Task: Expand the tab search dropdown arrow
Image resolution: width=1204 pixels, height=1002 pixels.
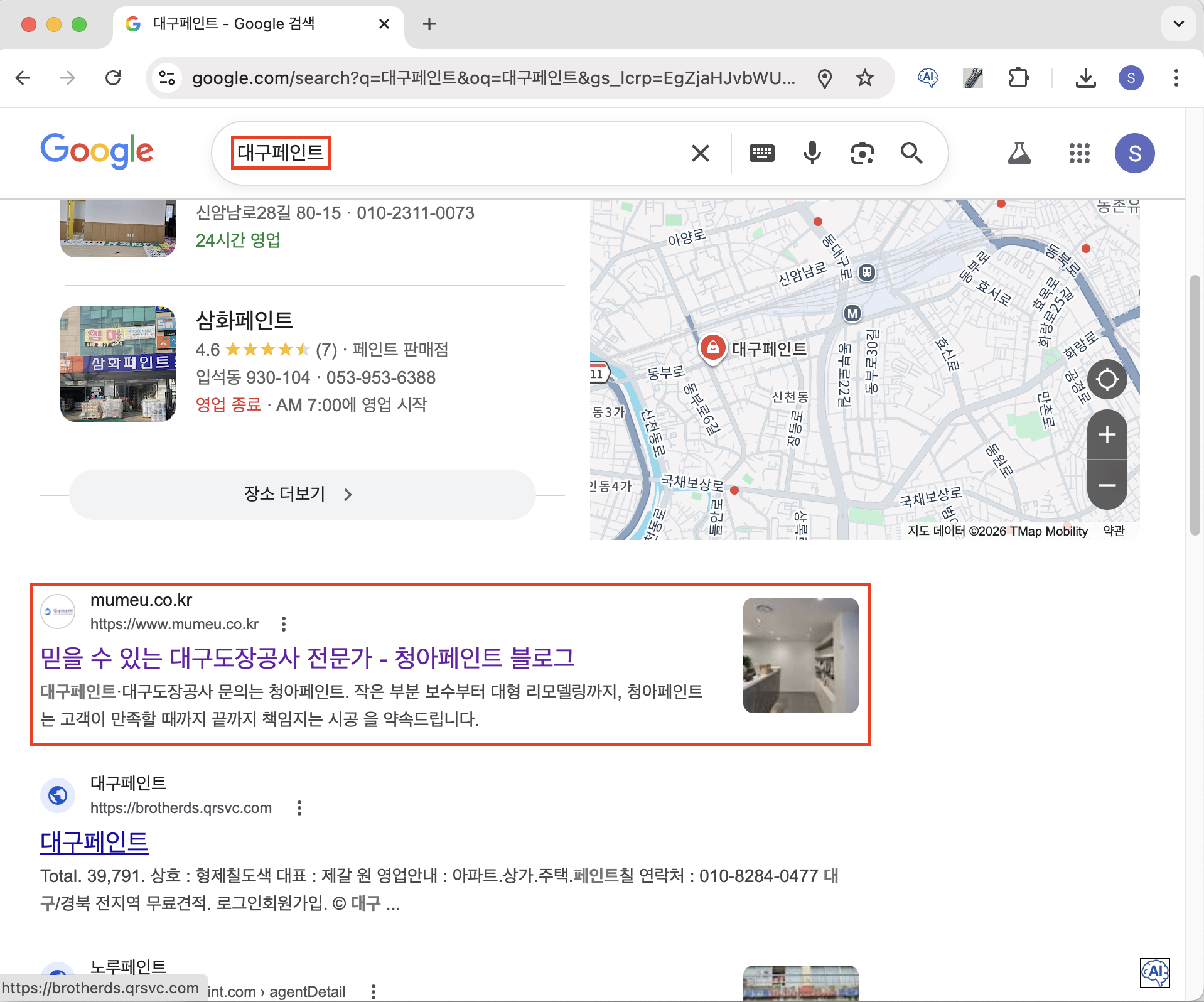Action: pos(1178,24)
